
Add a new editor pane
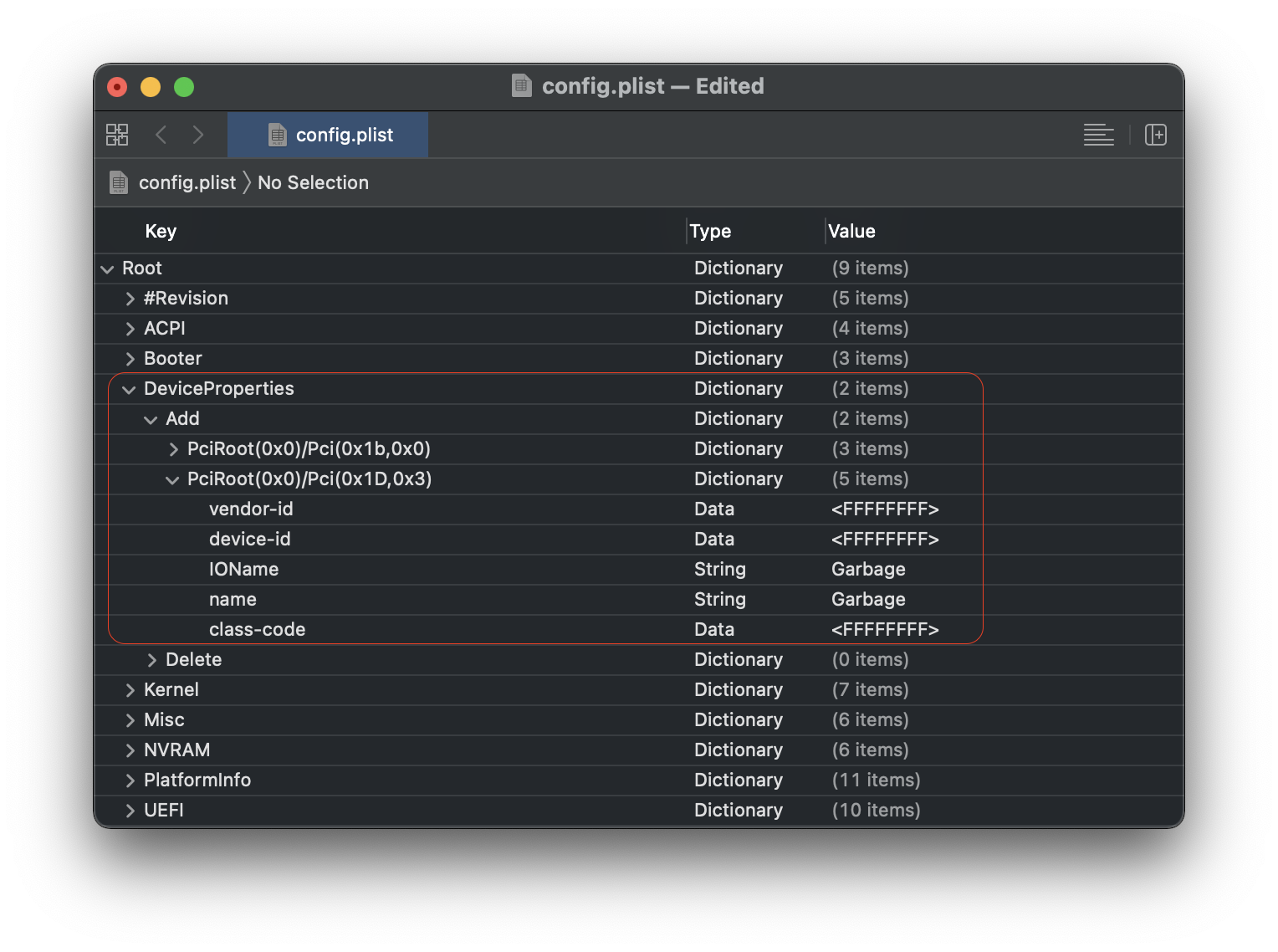1156,135
